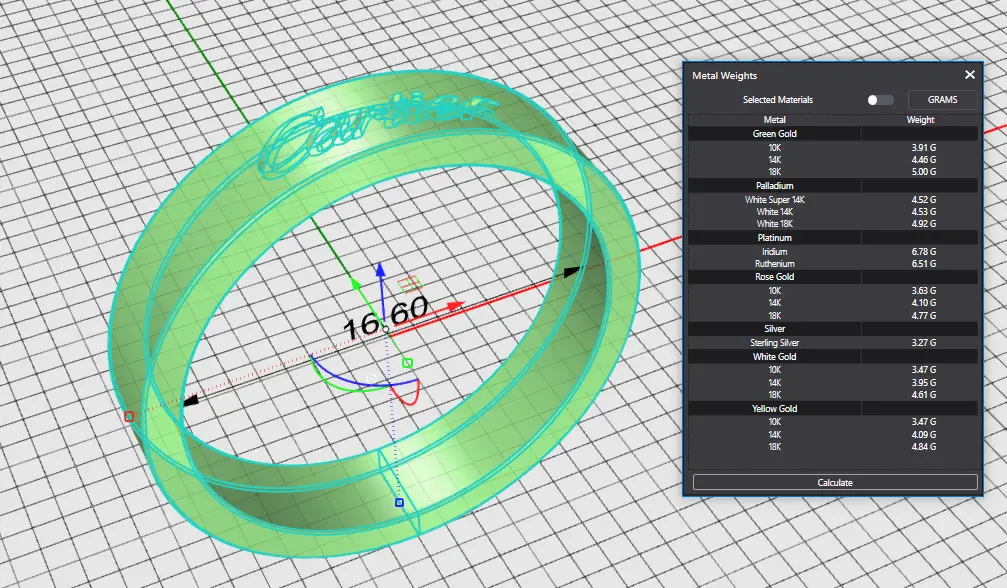1007x588 pixels.
Task: Click the Yellow Gold 14K 4.09 G value
Action: (x=924, y=435)
